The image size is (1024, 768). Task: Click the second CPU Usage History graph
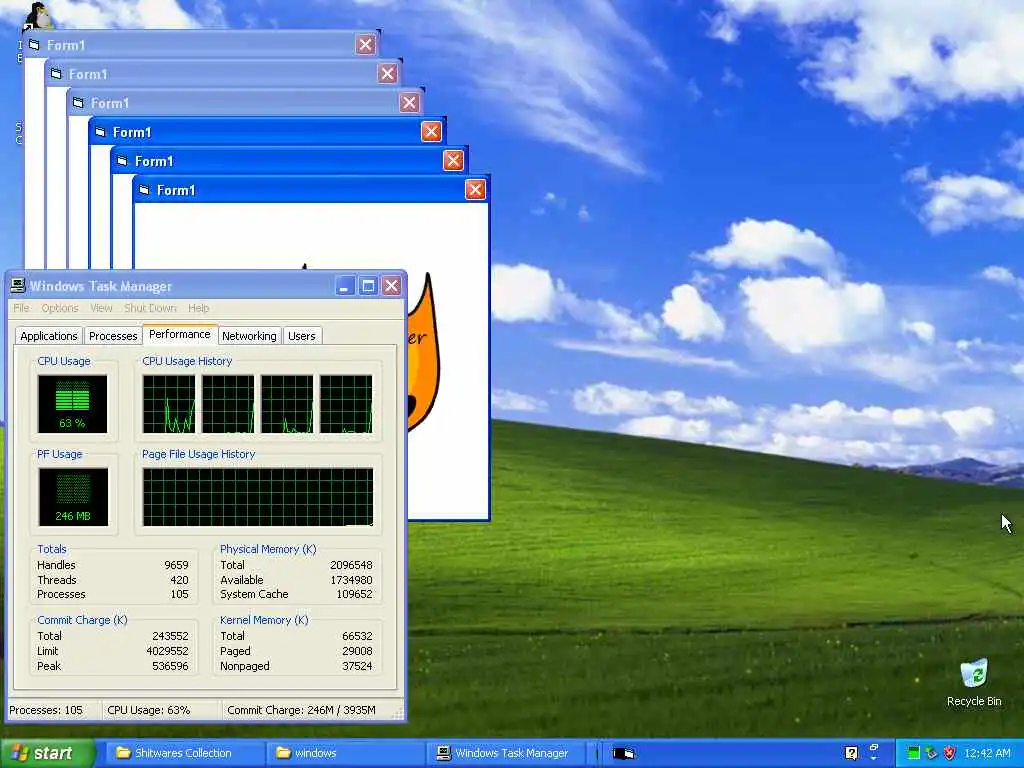(x=228, y=404)
